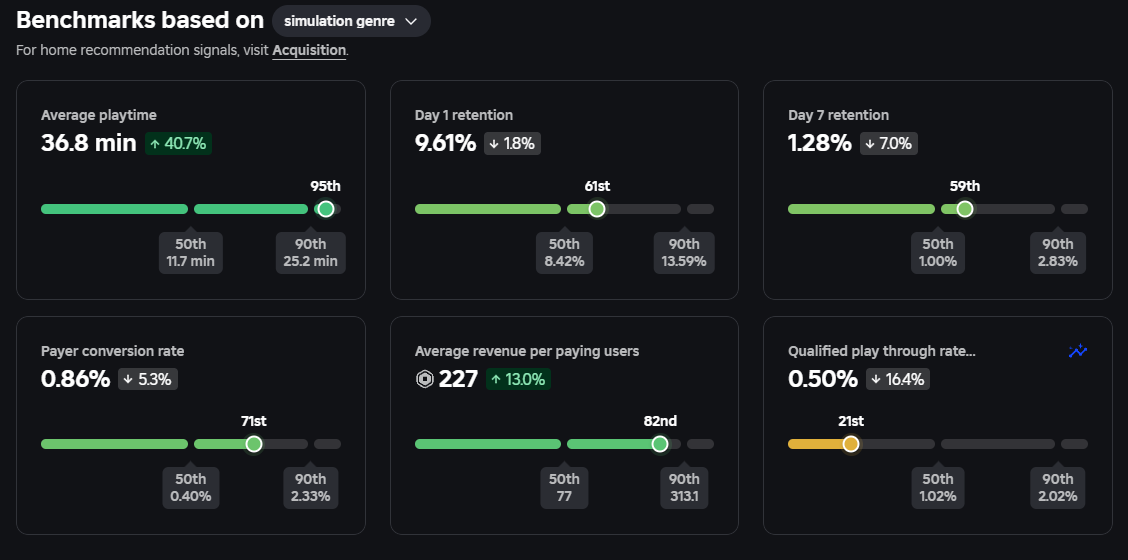Click the blue sparkle trend icon
This screenshot has width=1128, height=560.
1078,351
